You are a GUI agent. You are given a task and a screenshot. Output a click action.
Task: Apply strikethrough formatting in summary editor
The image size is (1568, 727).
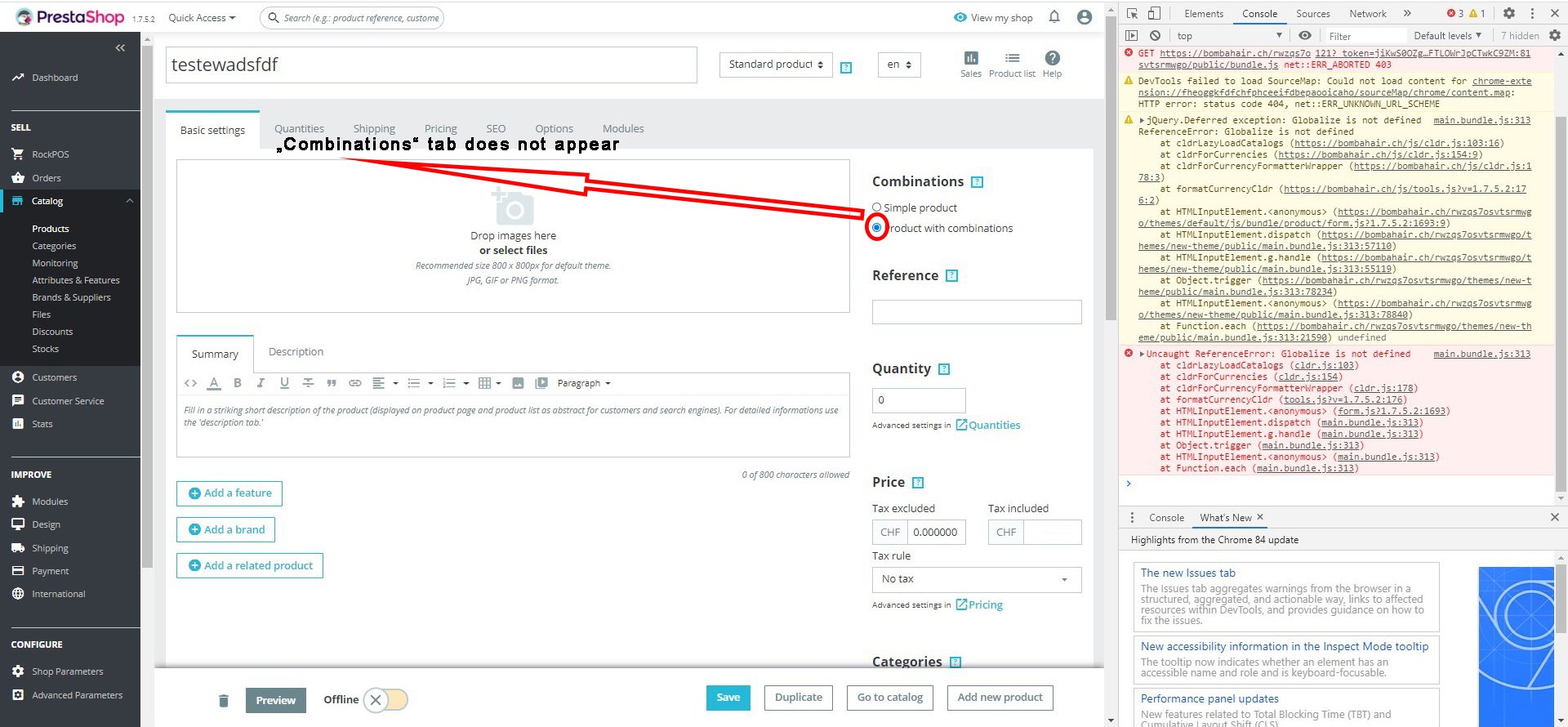[308, 383]
